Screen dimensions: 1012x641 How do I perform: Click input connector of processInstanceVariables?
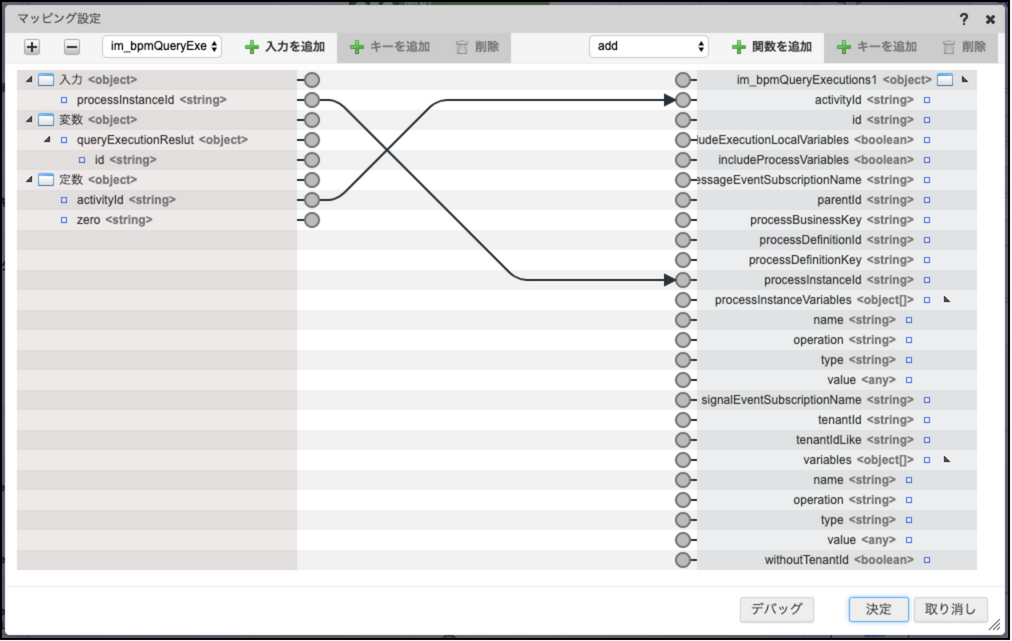tap(683, 300)
